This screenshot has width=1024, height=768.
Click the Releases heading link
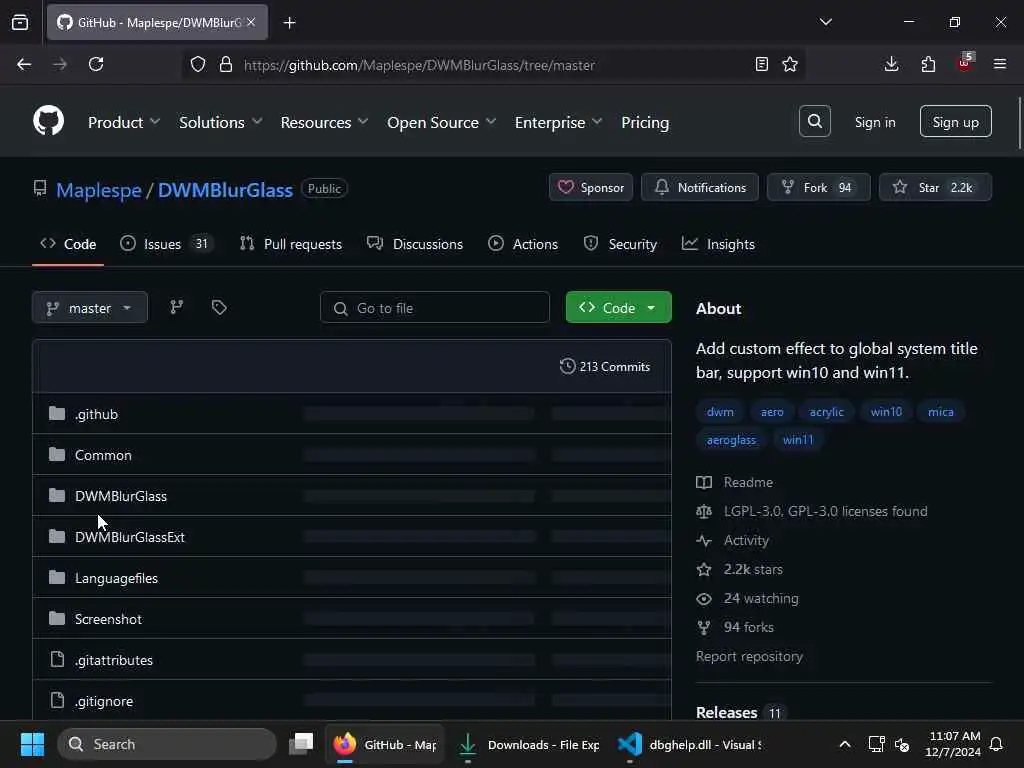pyautogui.click(x=726, y=712)
